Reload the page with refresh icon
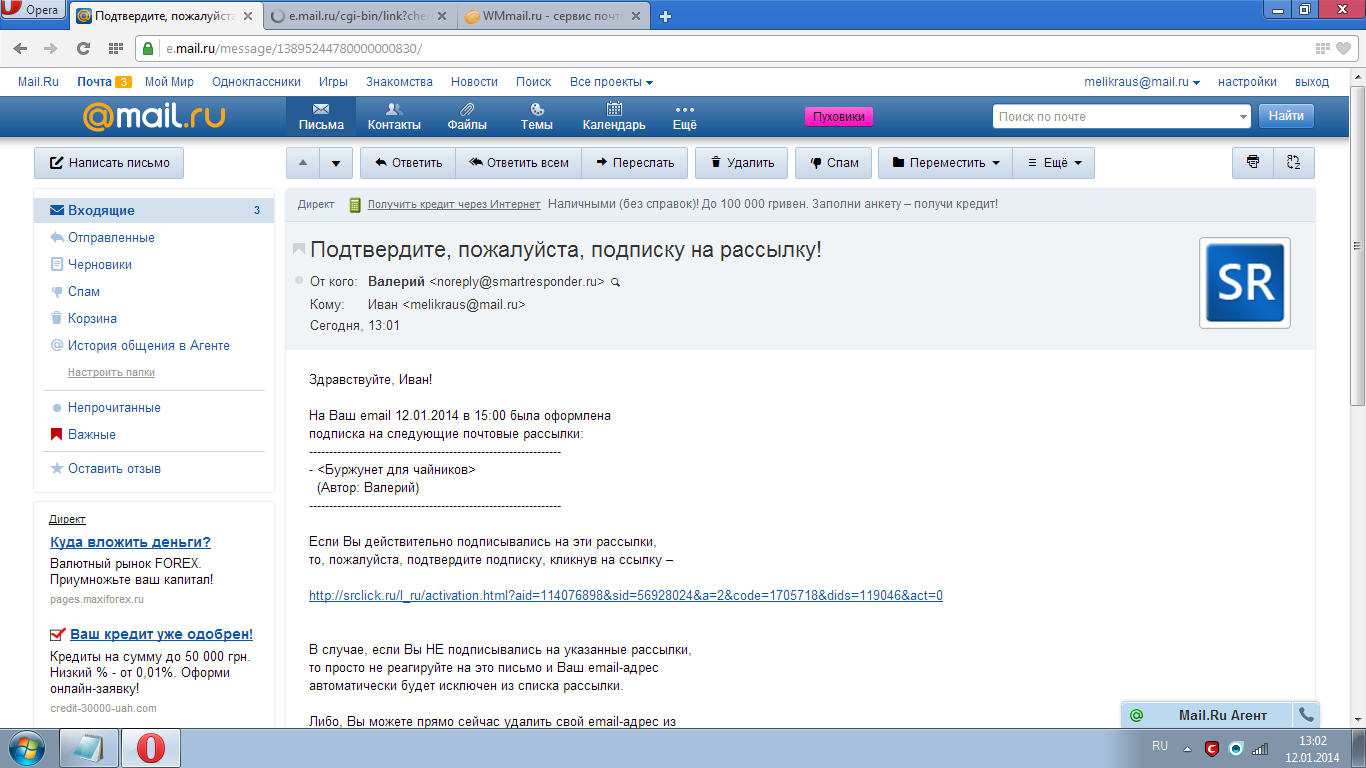This screenshot has width=1366, height=768. 83,48
